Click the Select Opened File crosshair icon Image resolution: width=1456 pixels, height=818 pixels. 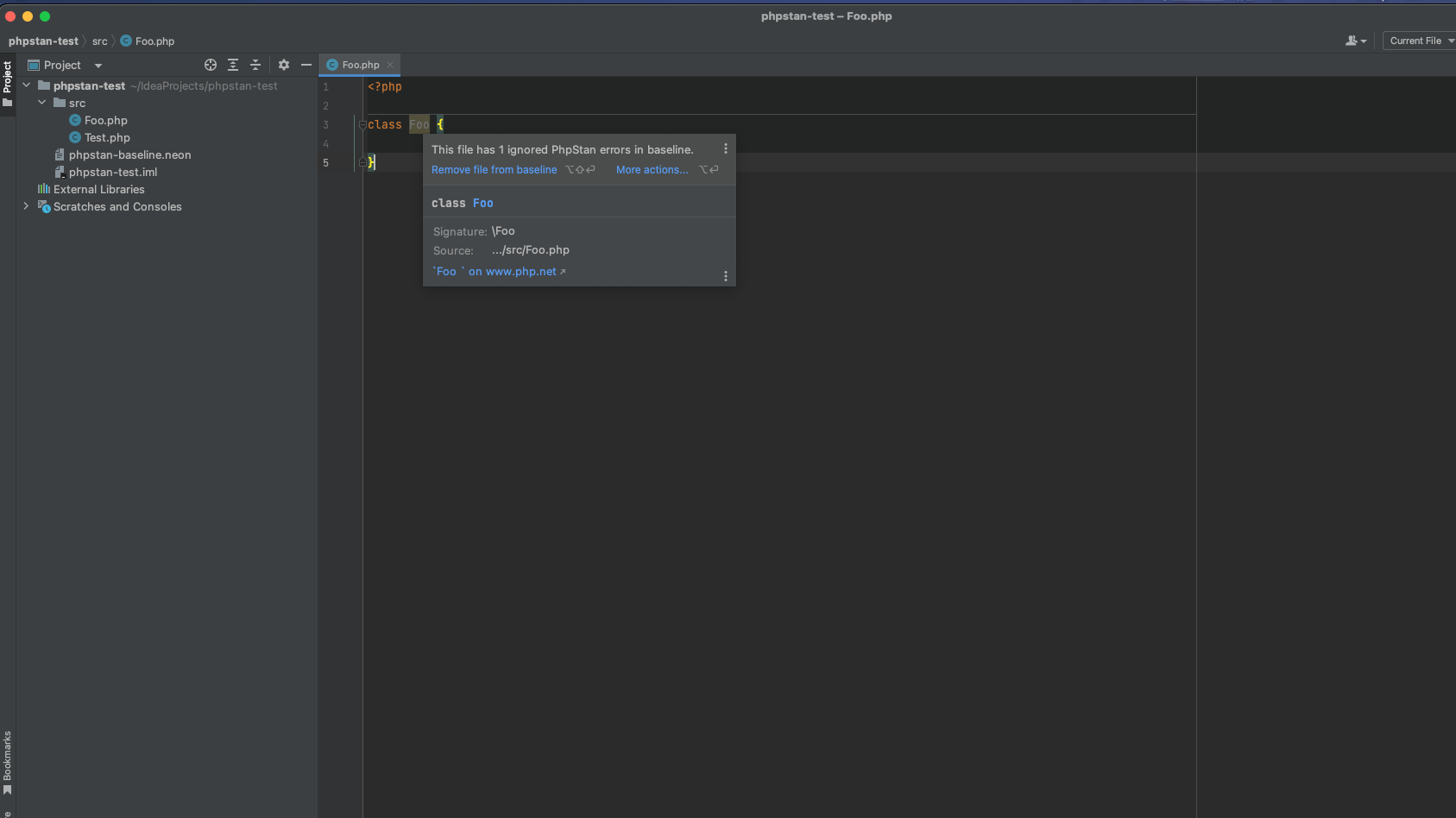[x=210, y=65]
